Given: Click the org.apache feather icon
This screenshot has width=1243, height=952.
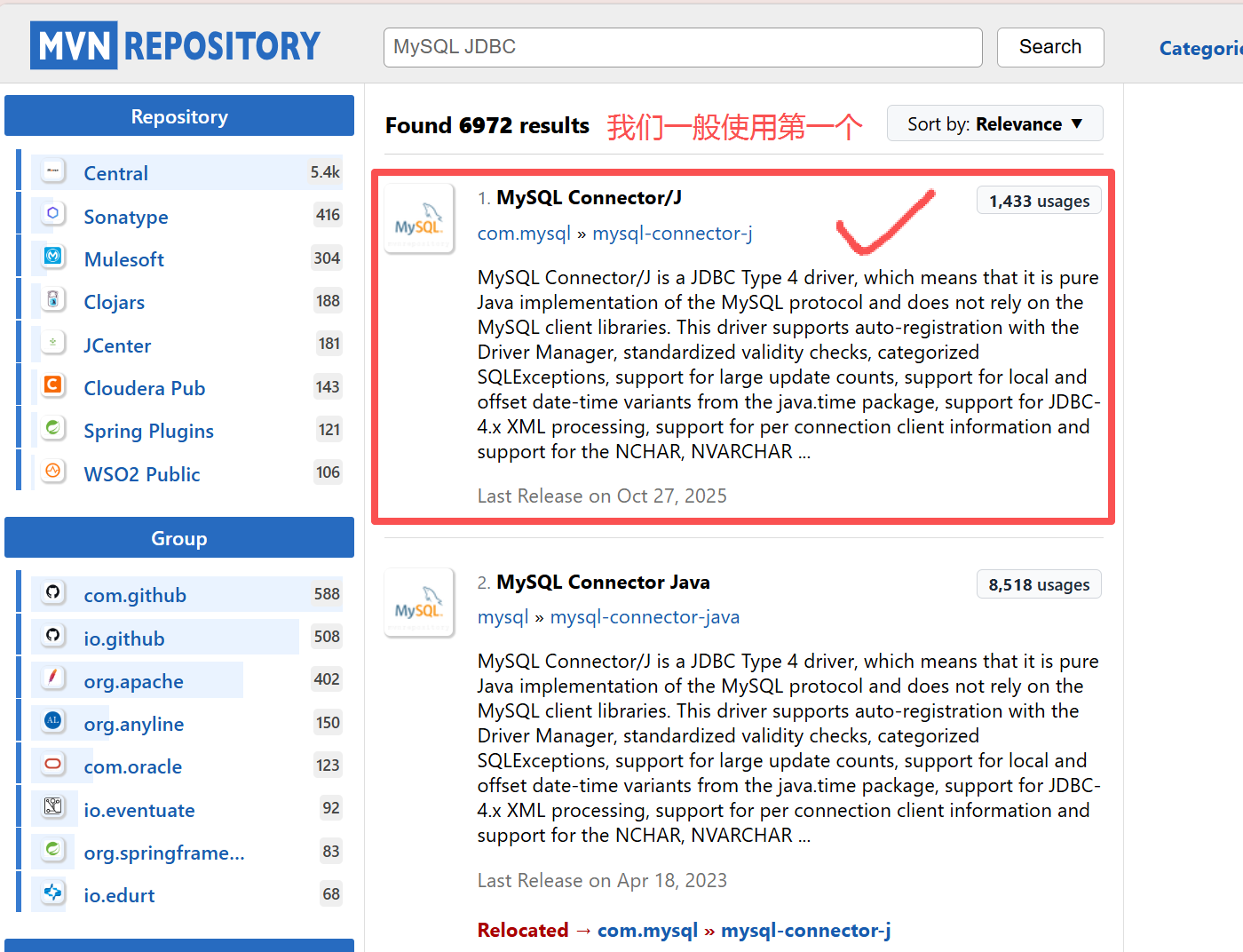Looking at the screenshot, I should click(53, 678).
